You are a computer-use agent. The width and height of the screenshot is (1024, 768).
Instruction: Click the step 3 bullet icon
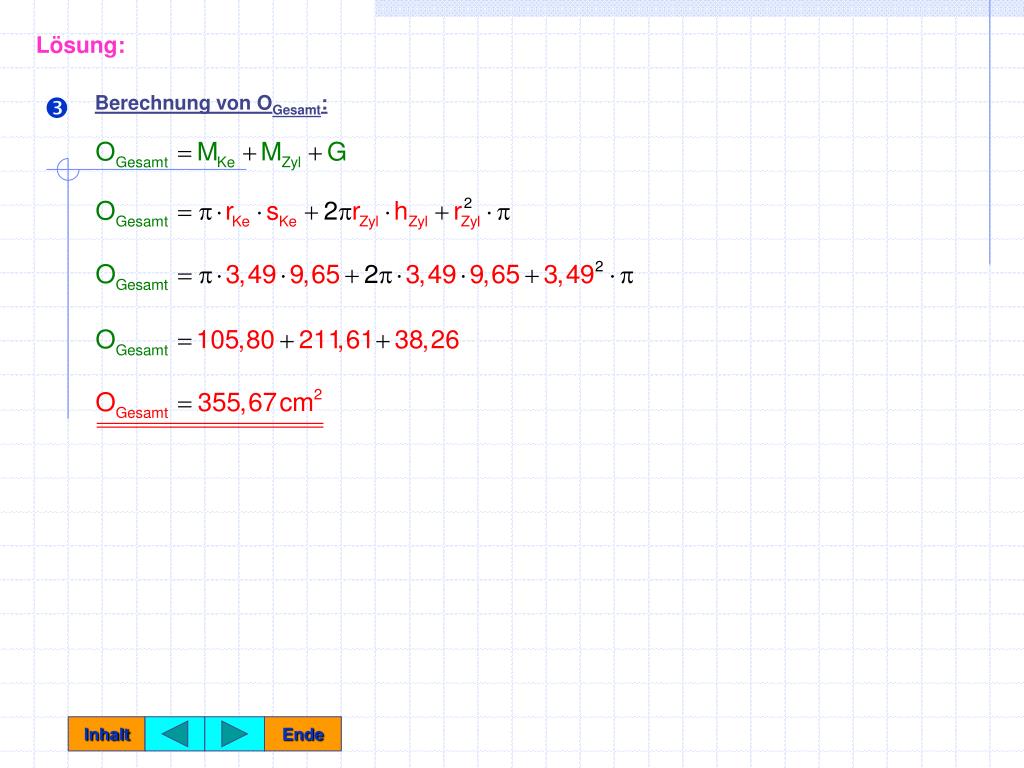[x=57, y=107]
